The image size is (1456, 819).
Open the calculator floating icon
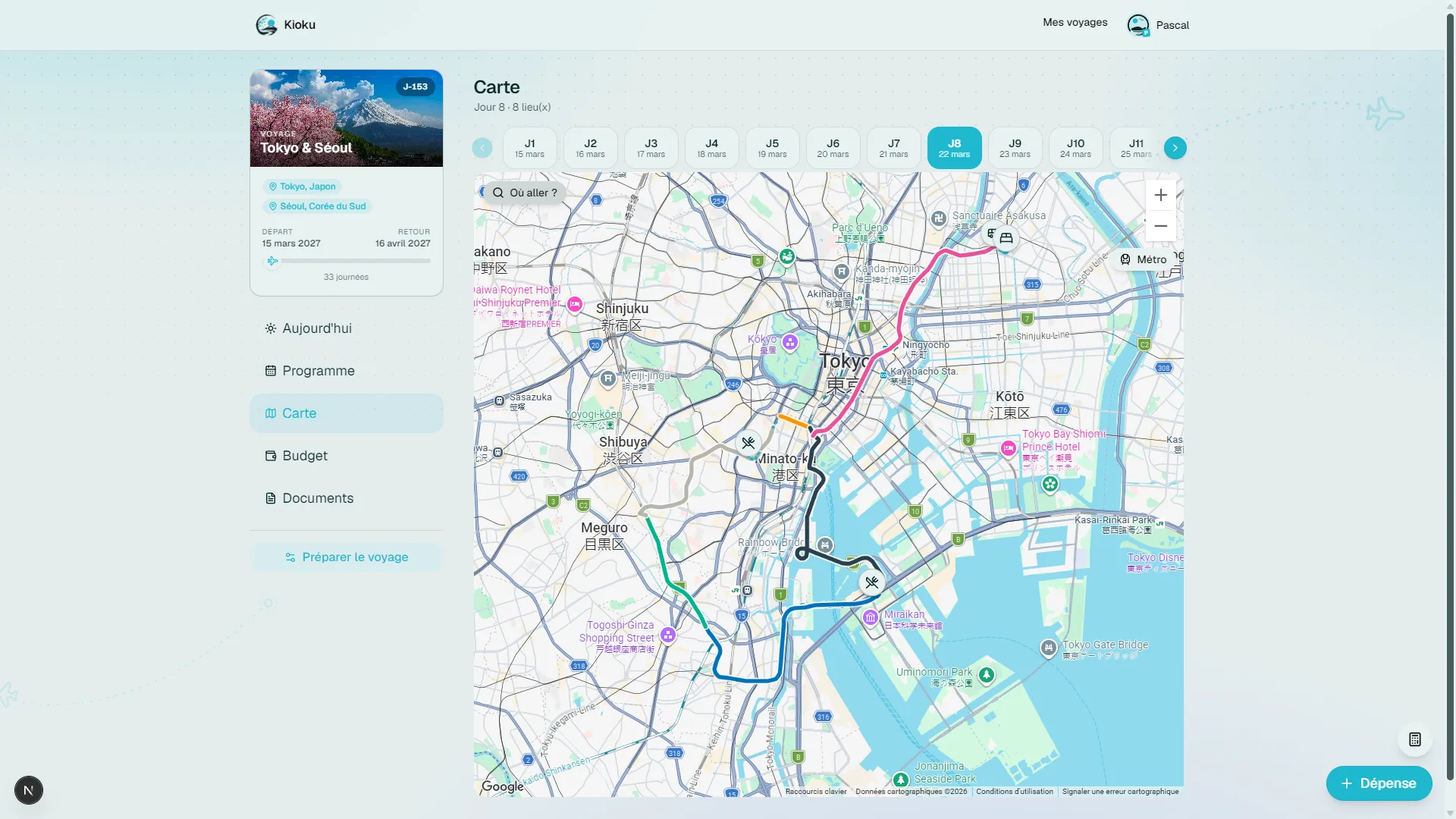click(1414, 739)
